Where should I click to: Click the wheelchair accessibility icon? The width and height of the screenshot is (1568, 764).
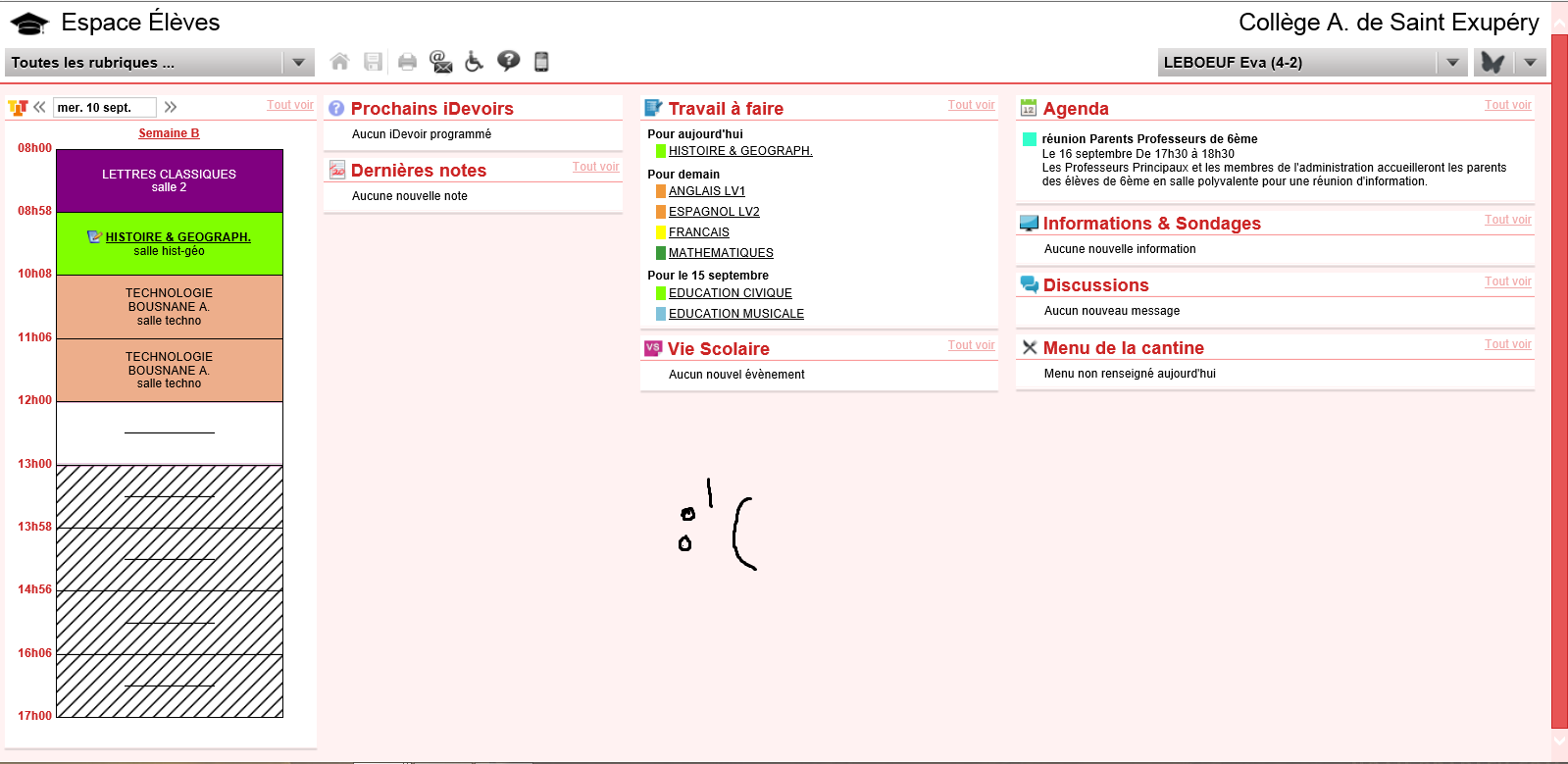pos(474,62)
